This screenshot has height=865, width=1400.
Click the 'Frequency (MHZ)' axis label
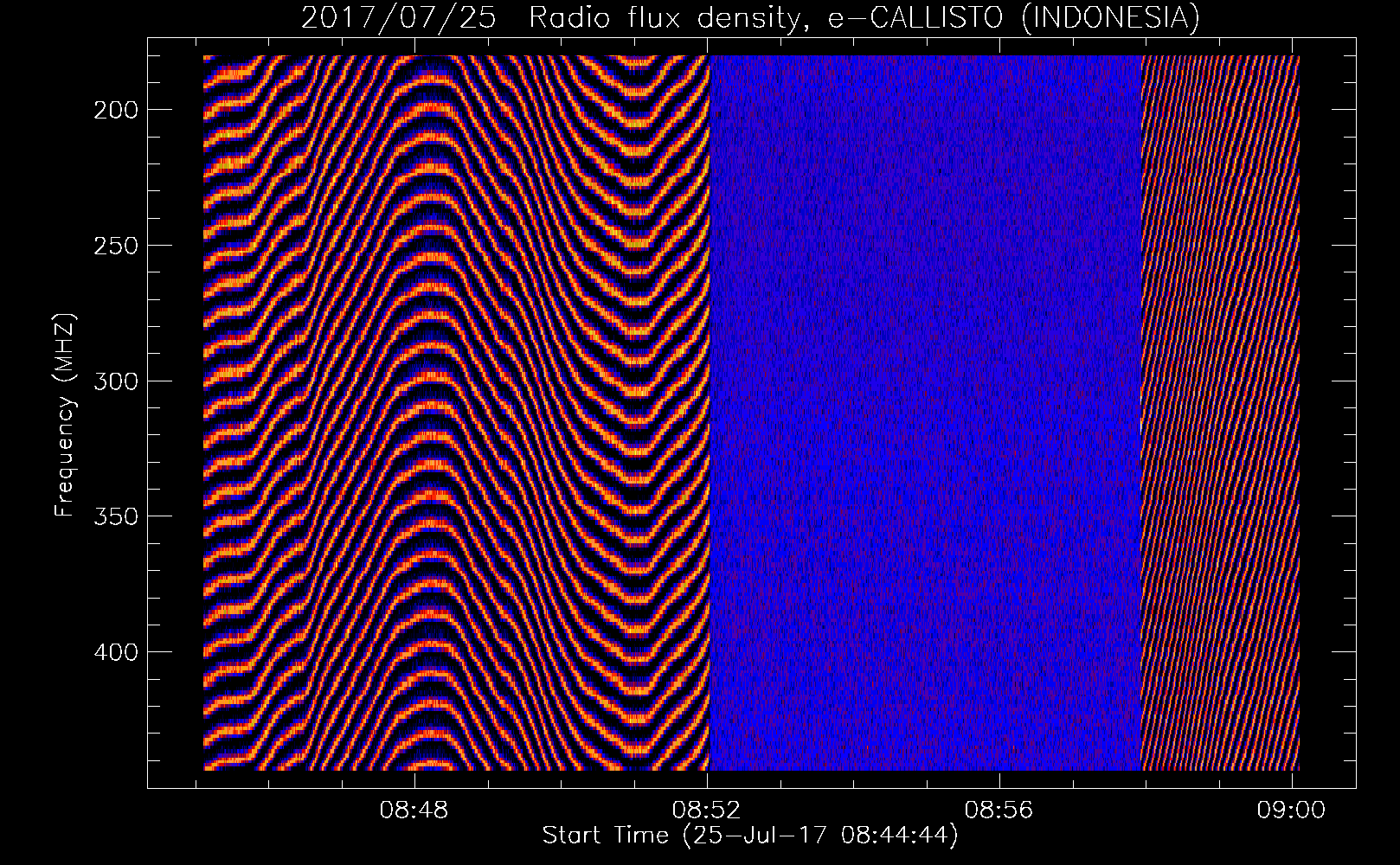tap(65, 415)
